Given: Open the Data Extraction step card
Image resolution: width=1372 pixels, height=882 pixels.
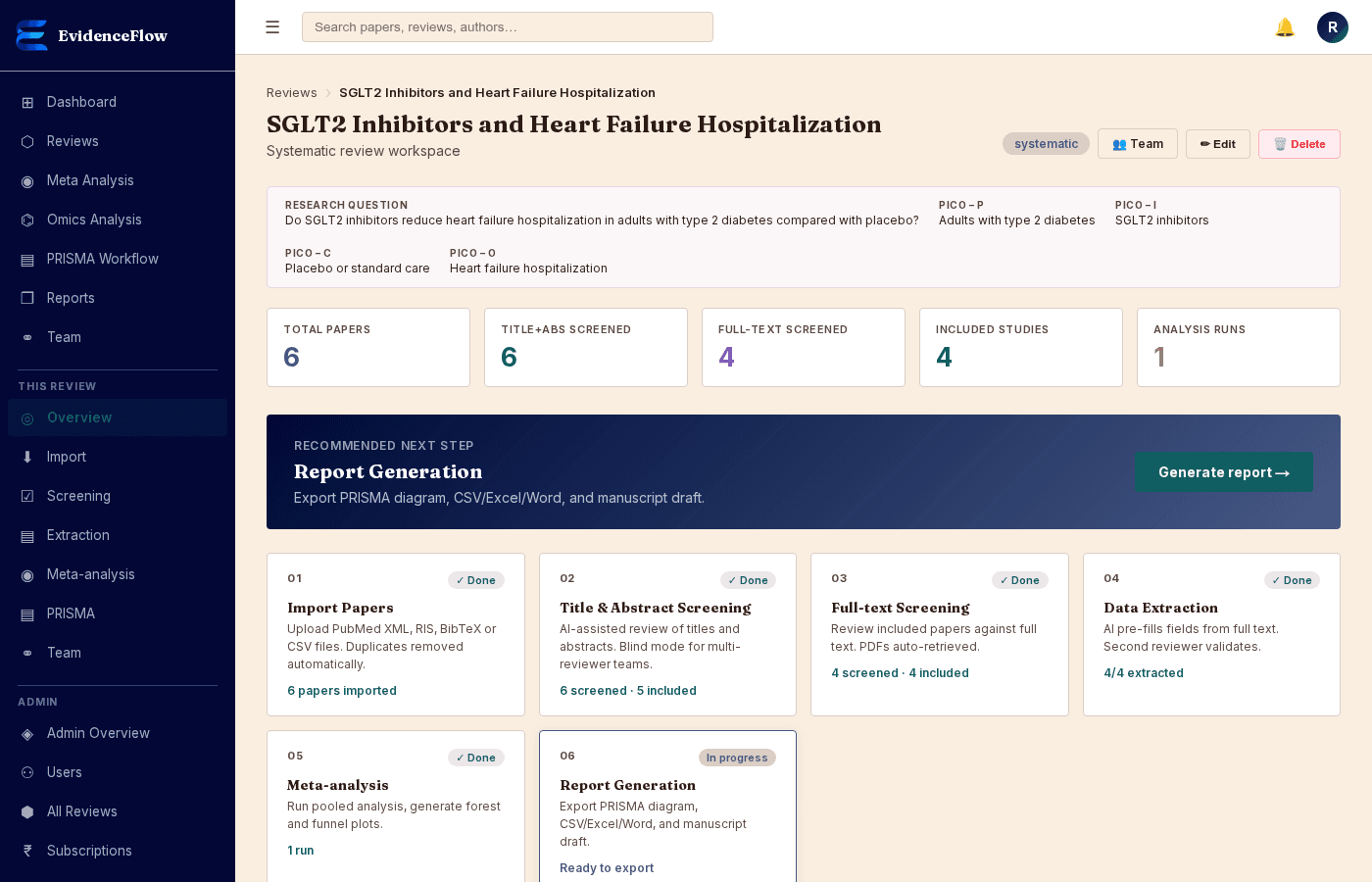Looking at the screenshot, I should tap(1211, 635).
